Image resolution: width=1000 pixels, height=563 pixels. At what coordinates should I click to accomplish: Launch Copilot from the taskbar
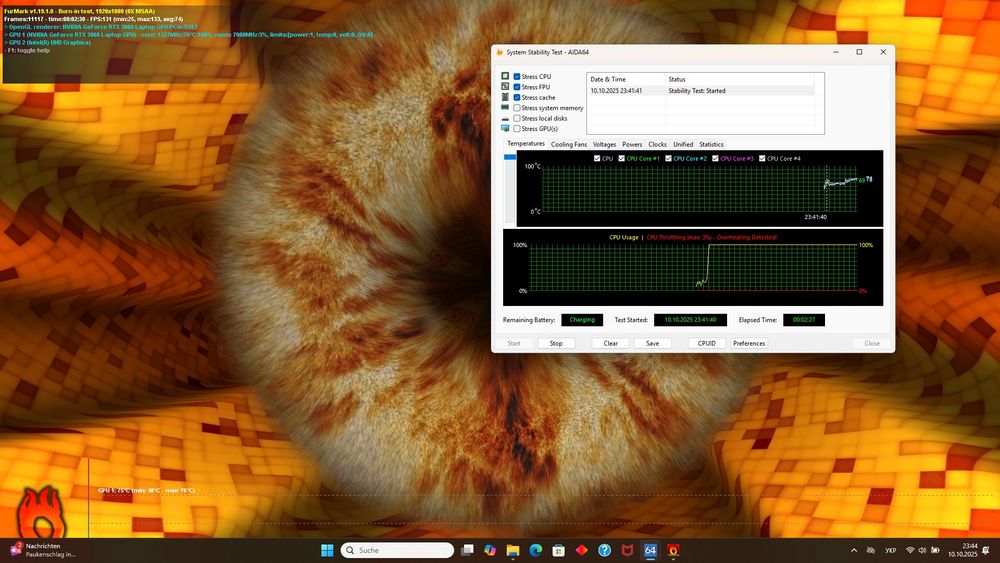[x=490, y=550]
